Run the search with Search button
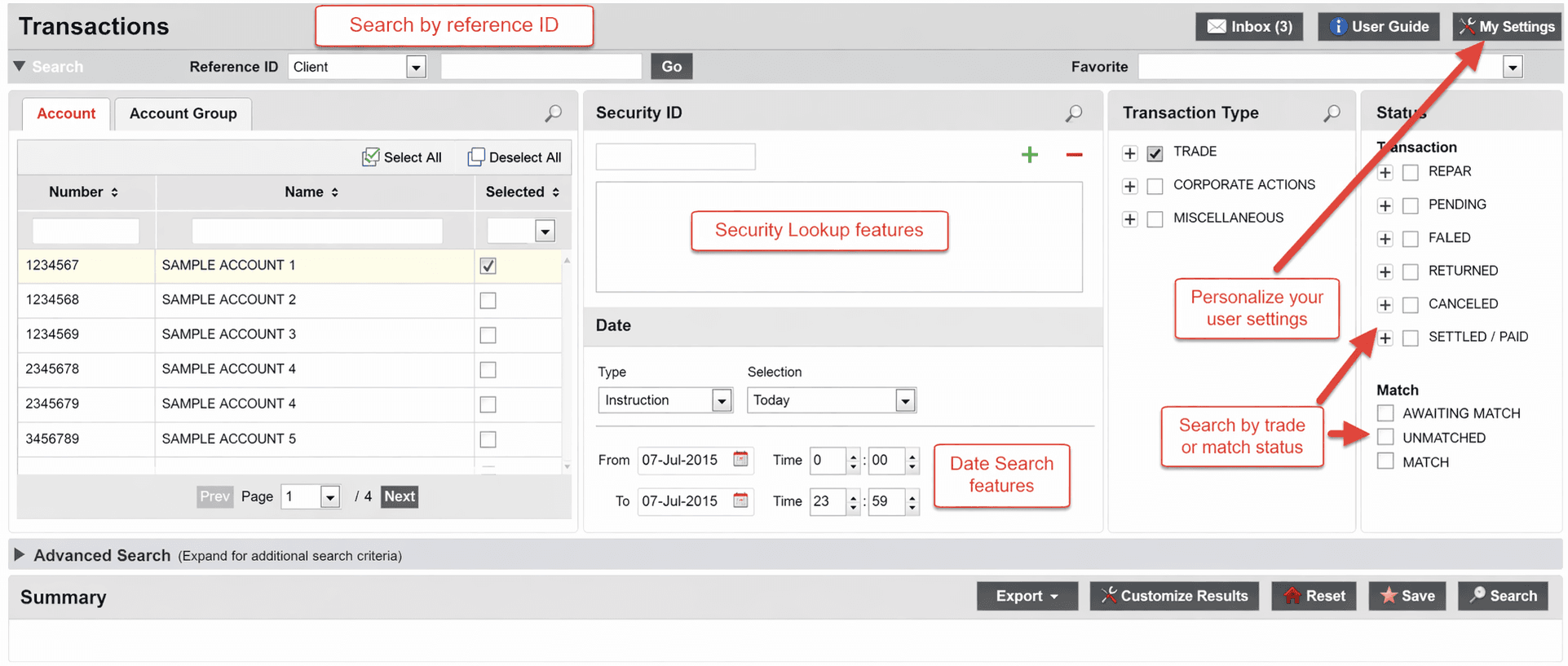The width and height of the screenshot is (1568, 666). (1504, 596)
